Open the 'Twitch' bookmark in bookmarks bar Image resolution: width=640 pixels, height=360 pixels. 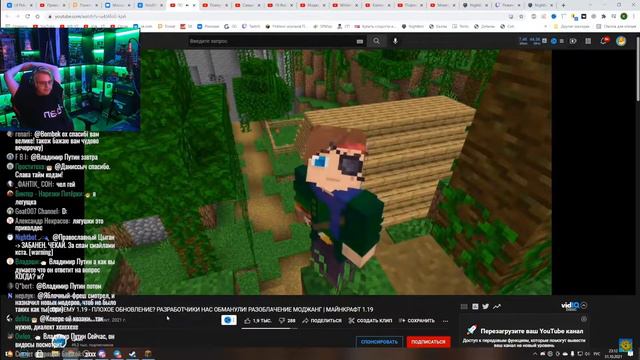point(251,26)
